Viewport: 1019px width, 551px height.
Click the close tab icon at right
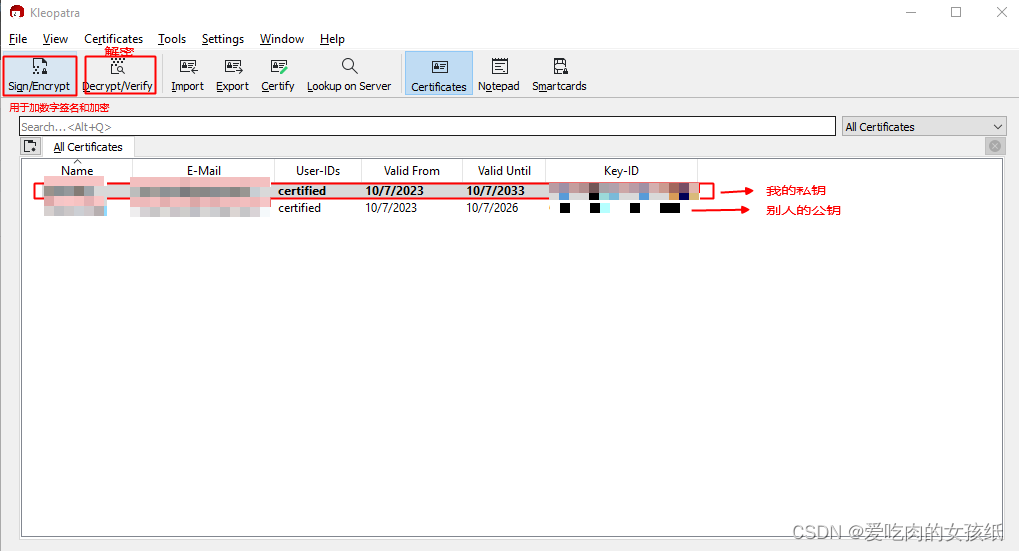point(995,146)
